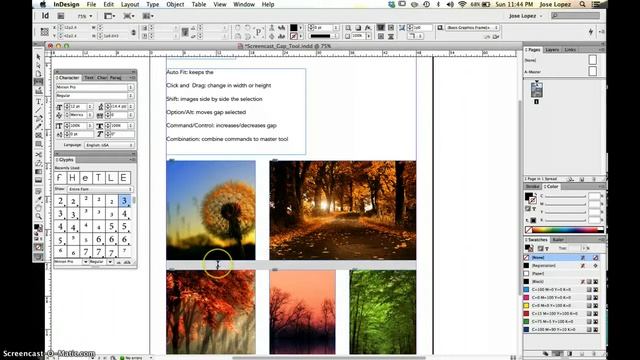Toggle the screen mode button in toolbox
Screen dimensions: 640x360
click(38, 257)
